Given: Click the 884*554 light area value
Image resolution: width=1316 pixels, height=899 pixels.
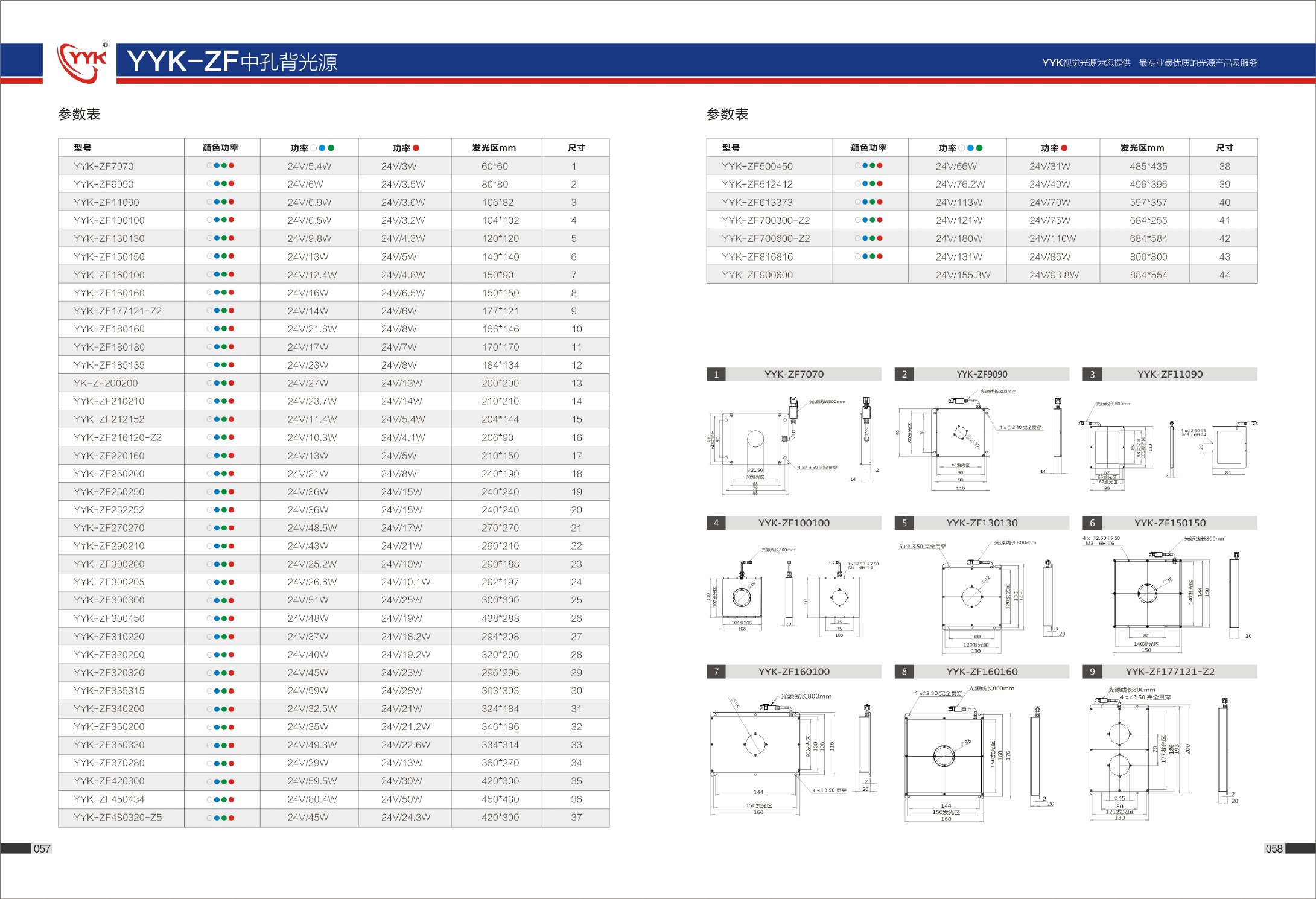Looking at the screenshot, I should coord(1148,275).
